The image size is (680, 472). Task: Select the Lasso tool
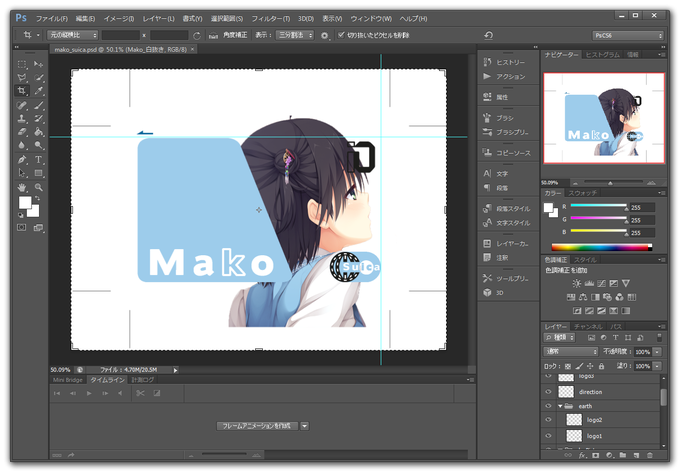(x=22, y=78)
